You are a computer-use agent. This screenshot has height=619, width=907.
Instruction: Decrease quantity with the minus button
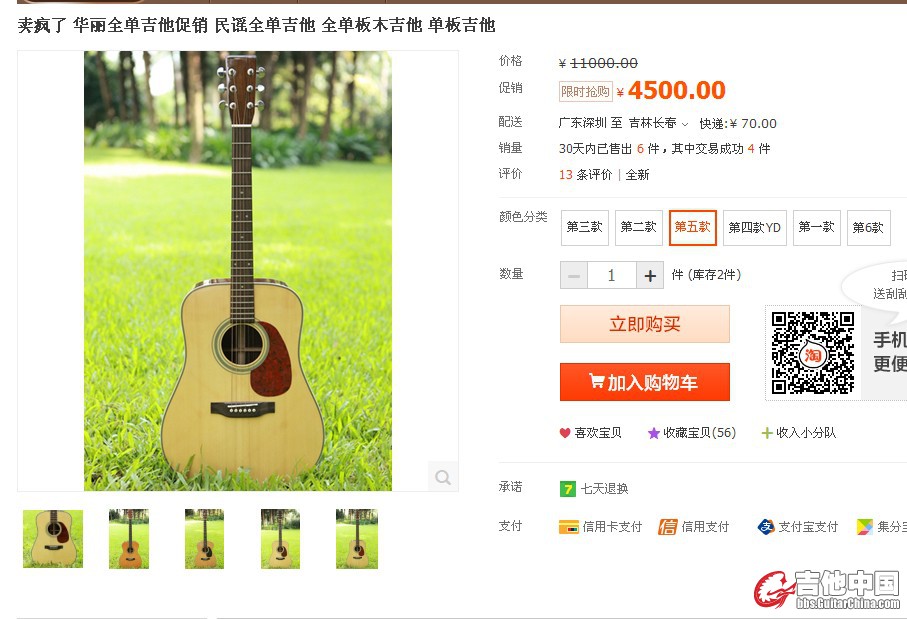pos(574,275)
